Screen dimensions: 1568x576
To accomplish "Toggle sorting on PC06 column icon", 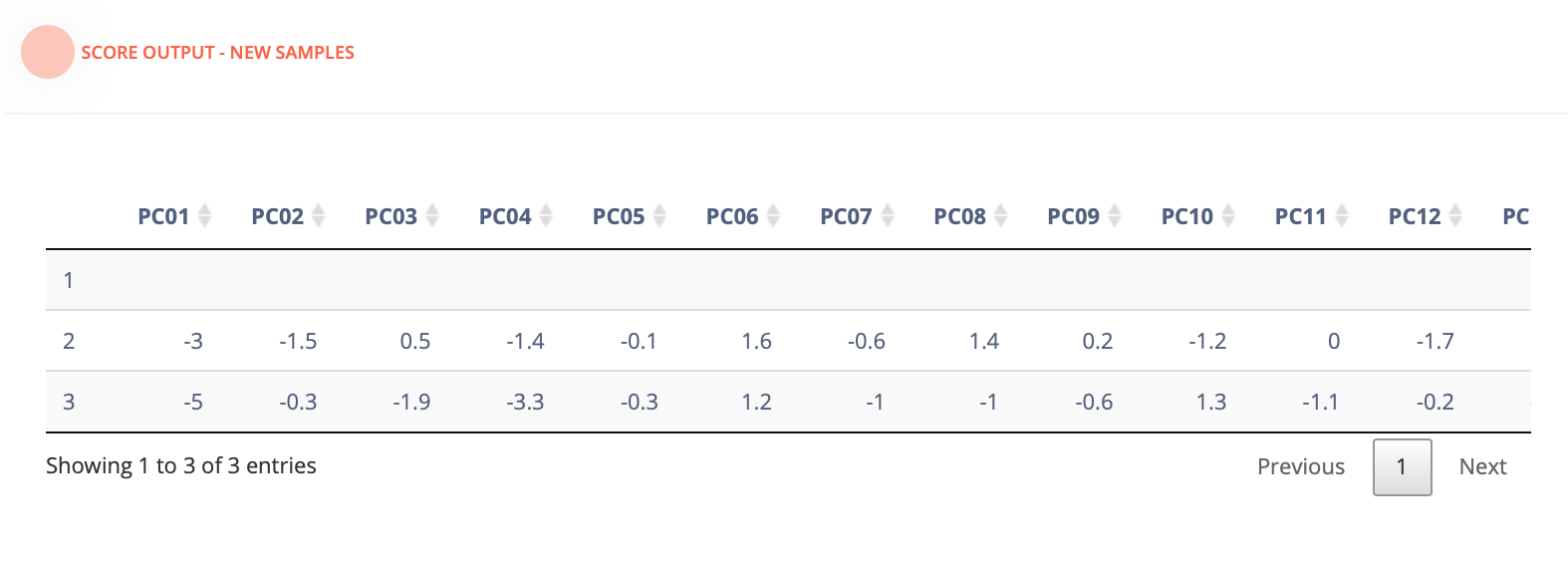I will (x=773, y=215).
